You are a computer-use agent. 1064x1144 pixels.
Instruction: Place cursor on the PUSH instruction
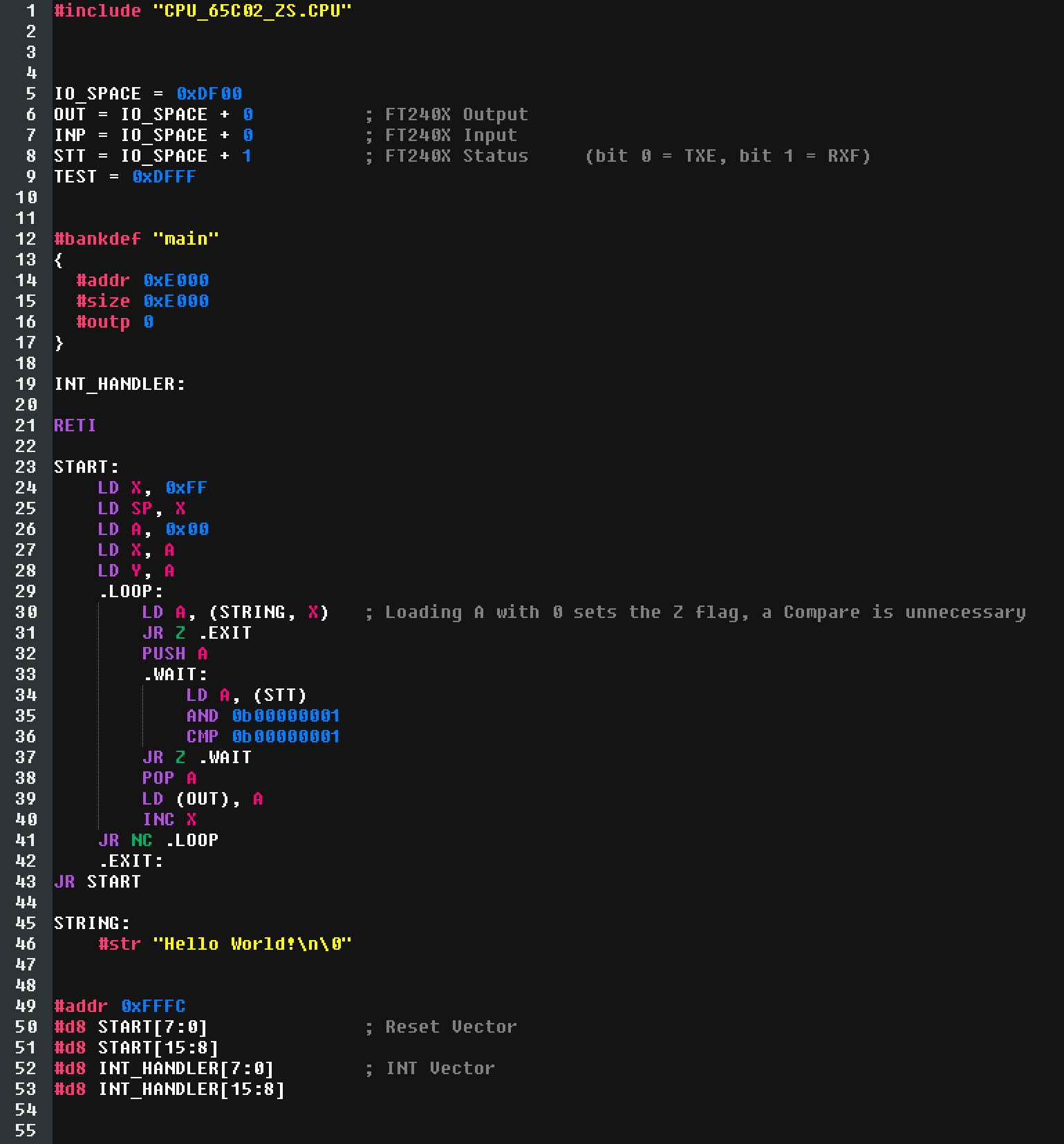pyautogui.click(x=164, y=654)
